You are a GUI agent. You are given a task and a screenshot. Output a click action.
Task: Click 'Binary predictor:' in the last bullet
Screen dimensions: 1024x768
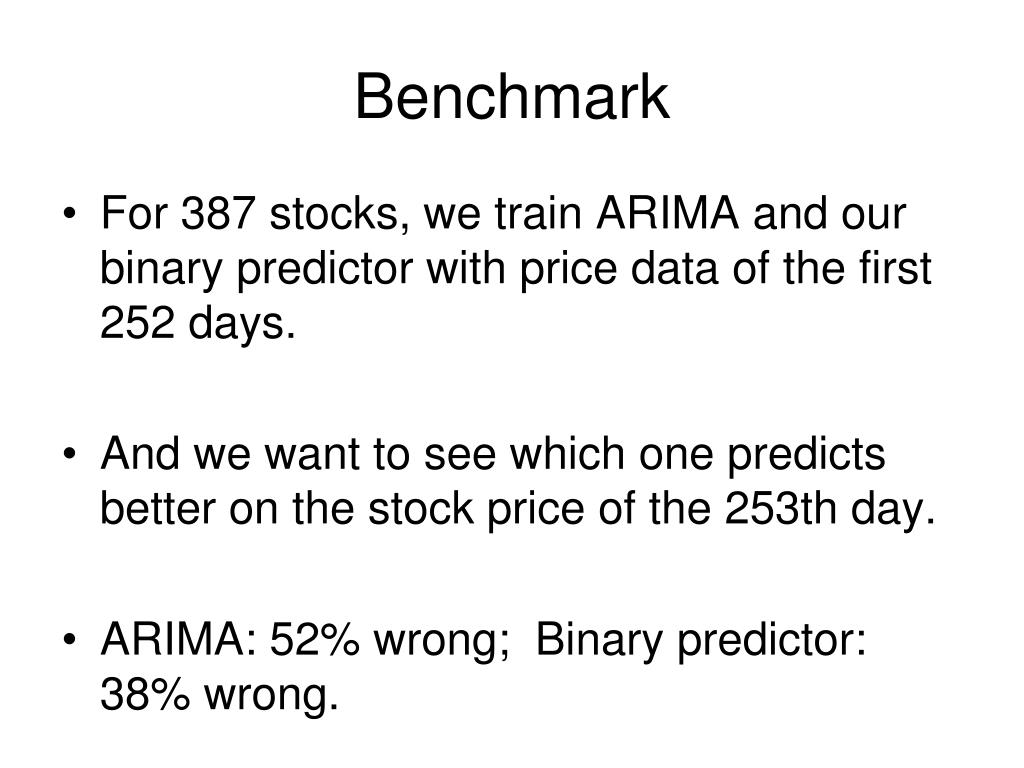[701, 640]
